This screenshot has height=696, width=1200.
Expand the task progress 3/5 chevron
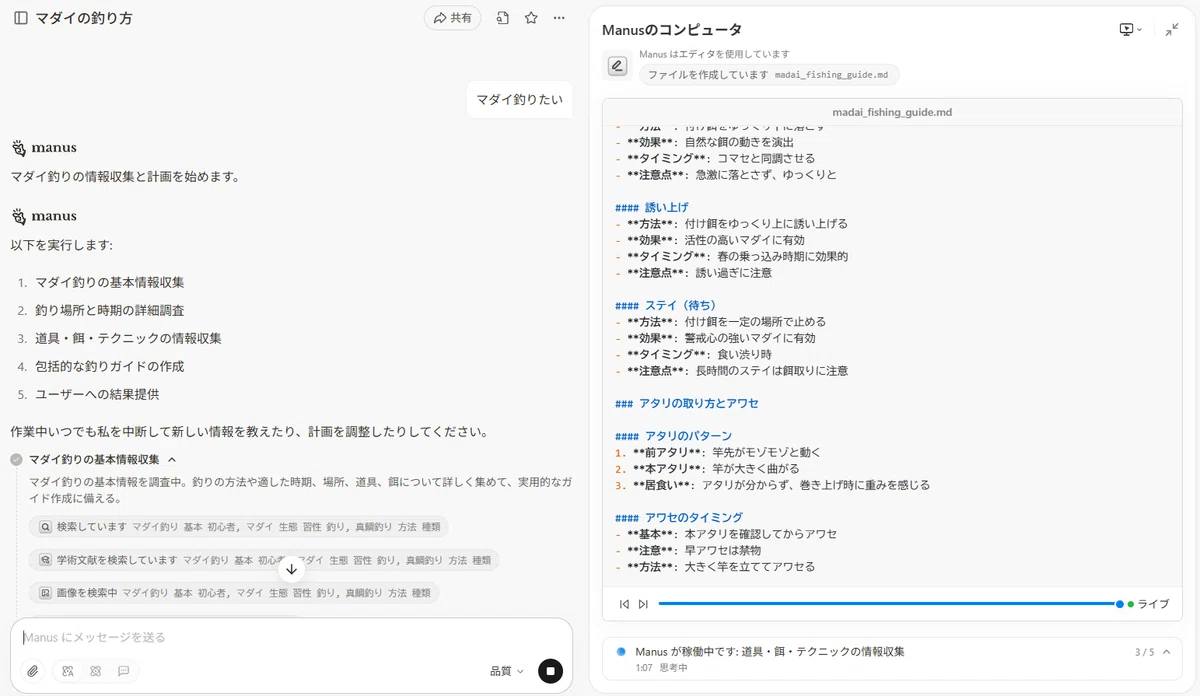(x=1166, y=652)
